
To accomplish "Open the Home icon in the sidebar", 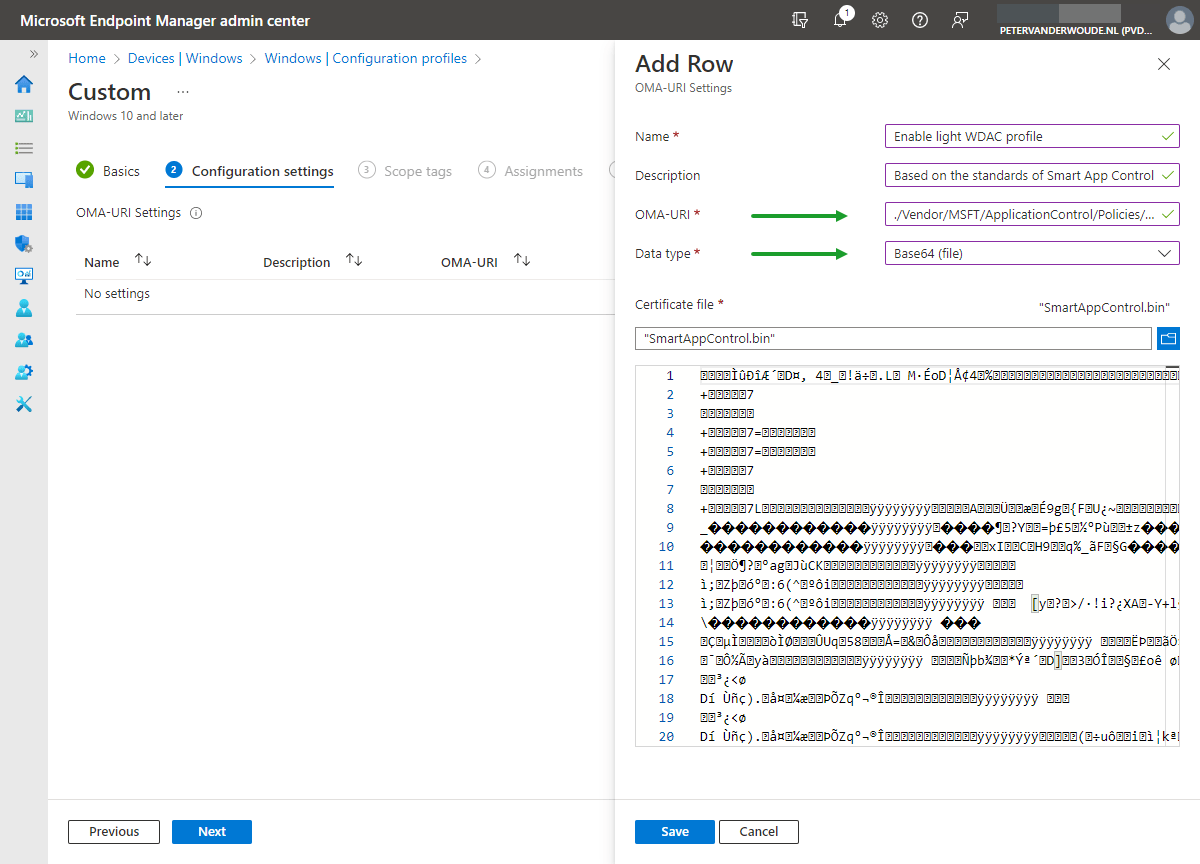I will tap(21, 85).
